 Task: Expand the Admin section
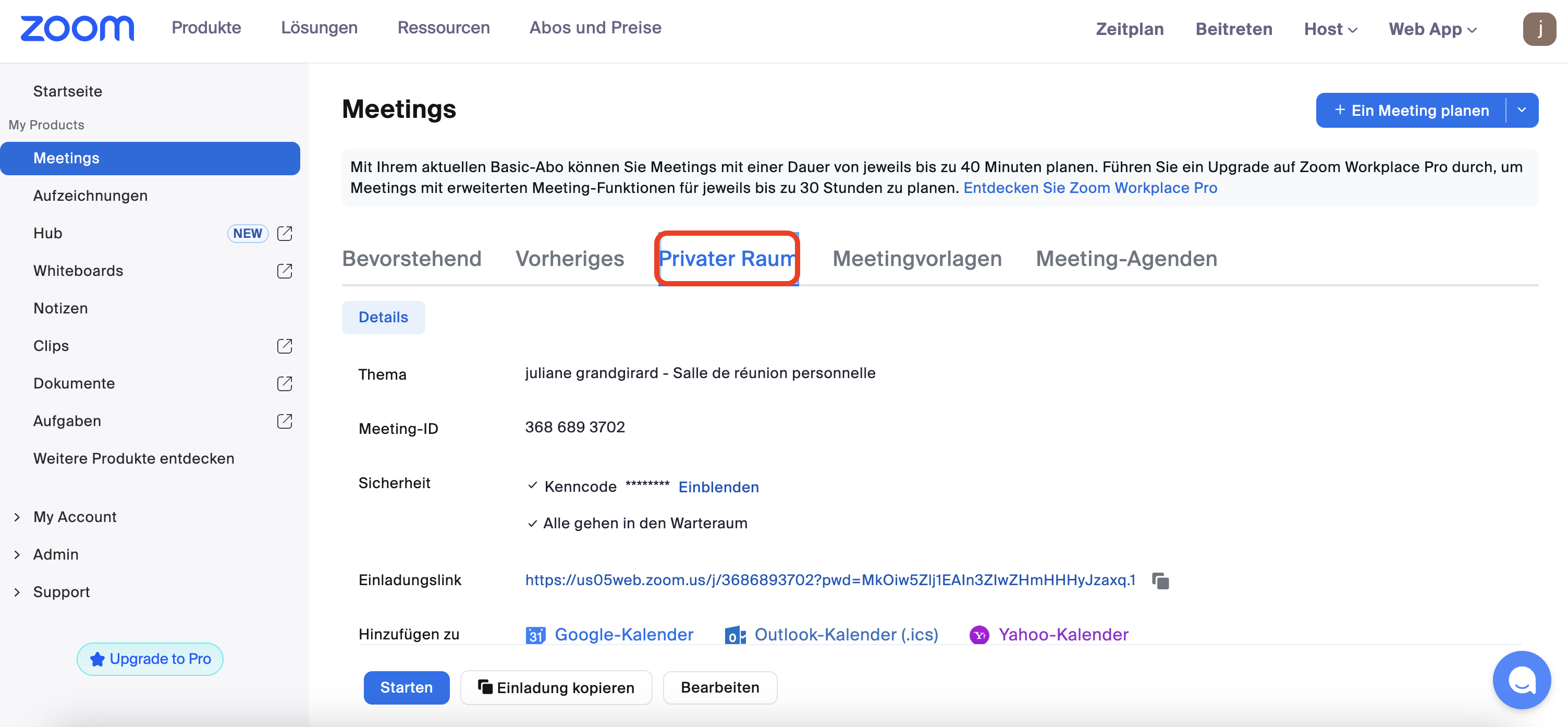17,555
